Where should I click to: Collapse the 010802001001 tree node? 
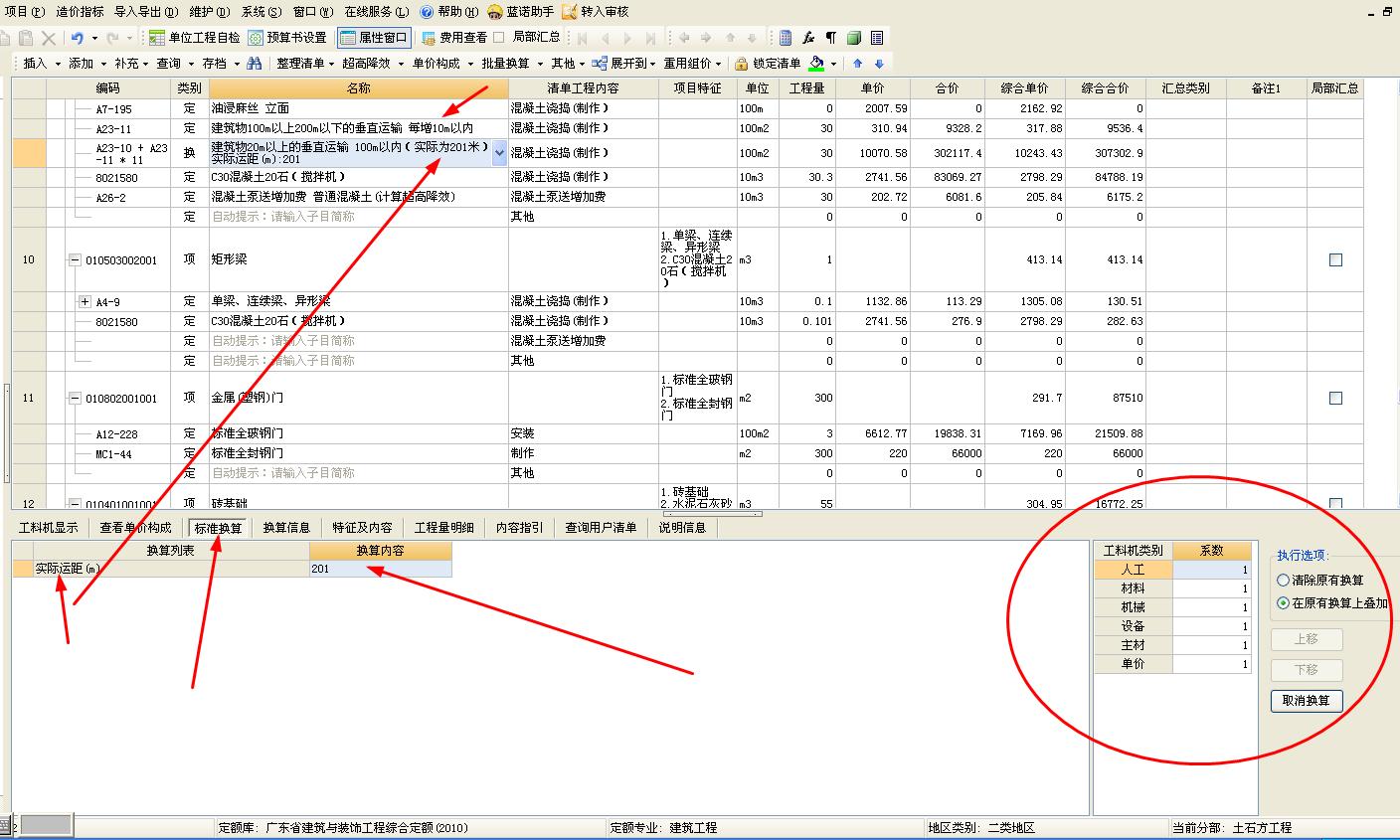tap(74, 399)
